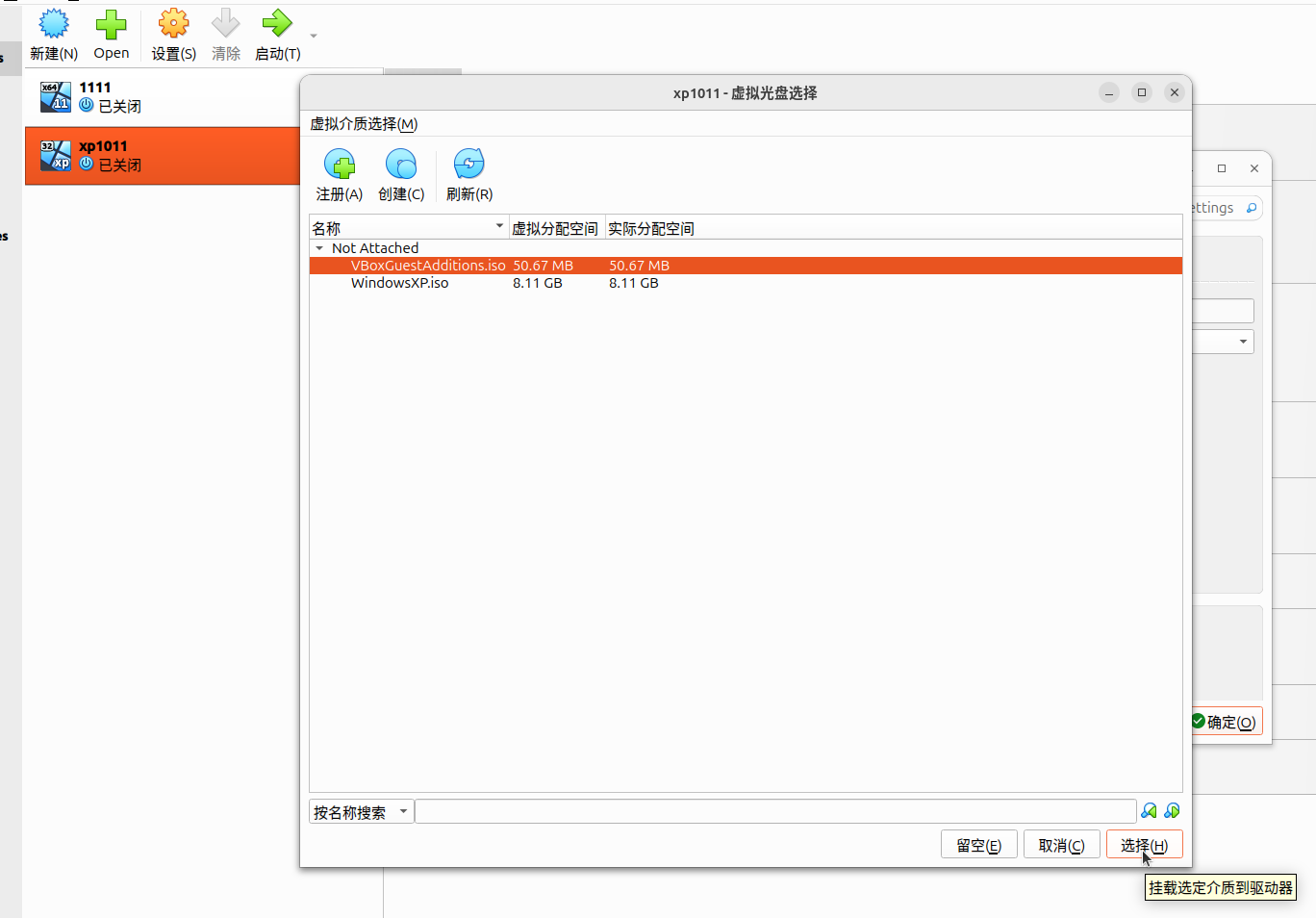Click the 1111 VM Windows 11 icon
The width and height of the screenshot is (1316, 918).
click(x=56, y=97)
